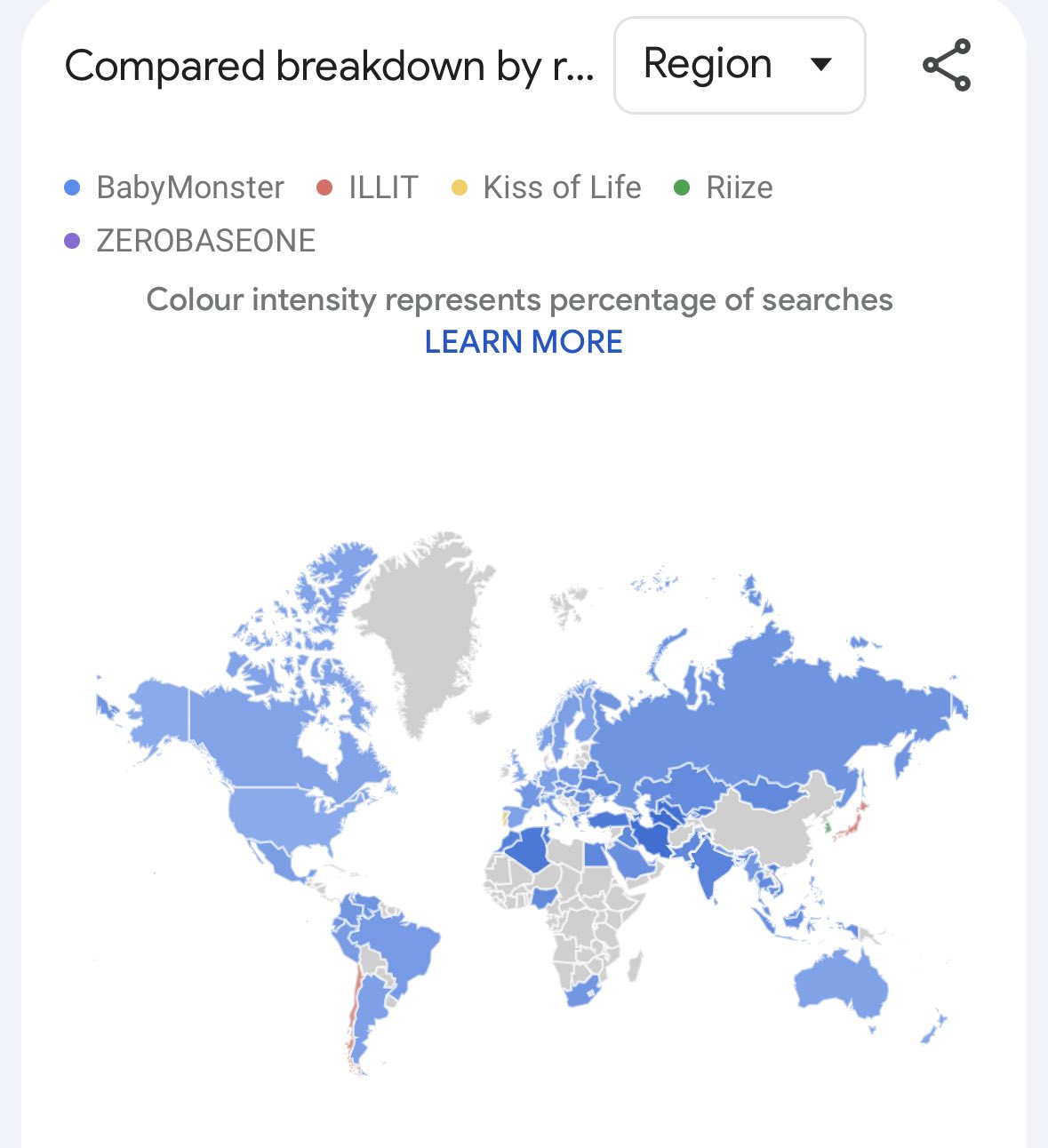Click the ILLIT legend label
The image size is (1048, 1148).
click(383, 187)
